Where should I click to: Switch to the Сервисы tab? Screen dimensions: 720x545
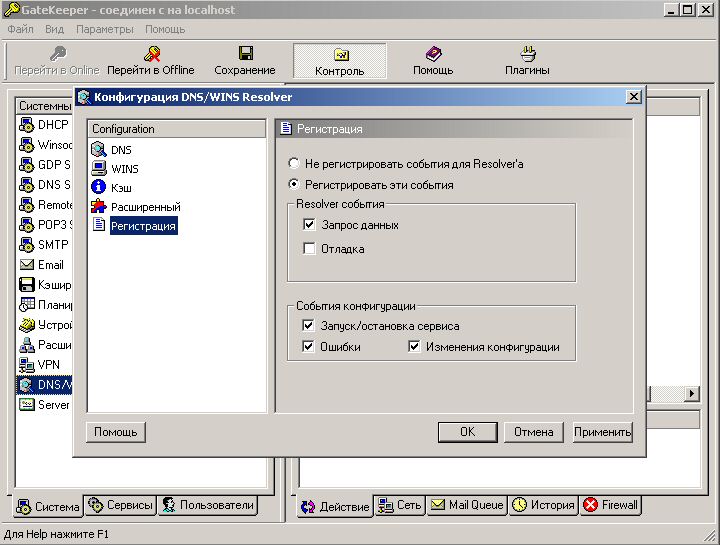[120, 505]
